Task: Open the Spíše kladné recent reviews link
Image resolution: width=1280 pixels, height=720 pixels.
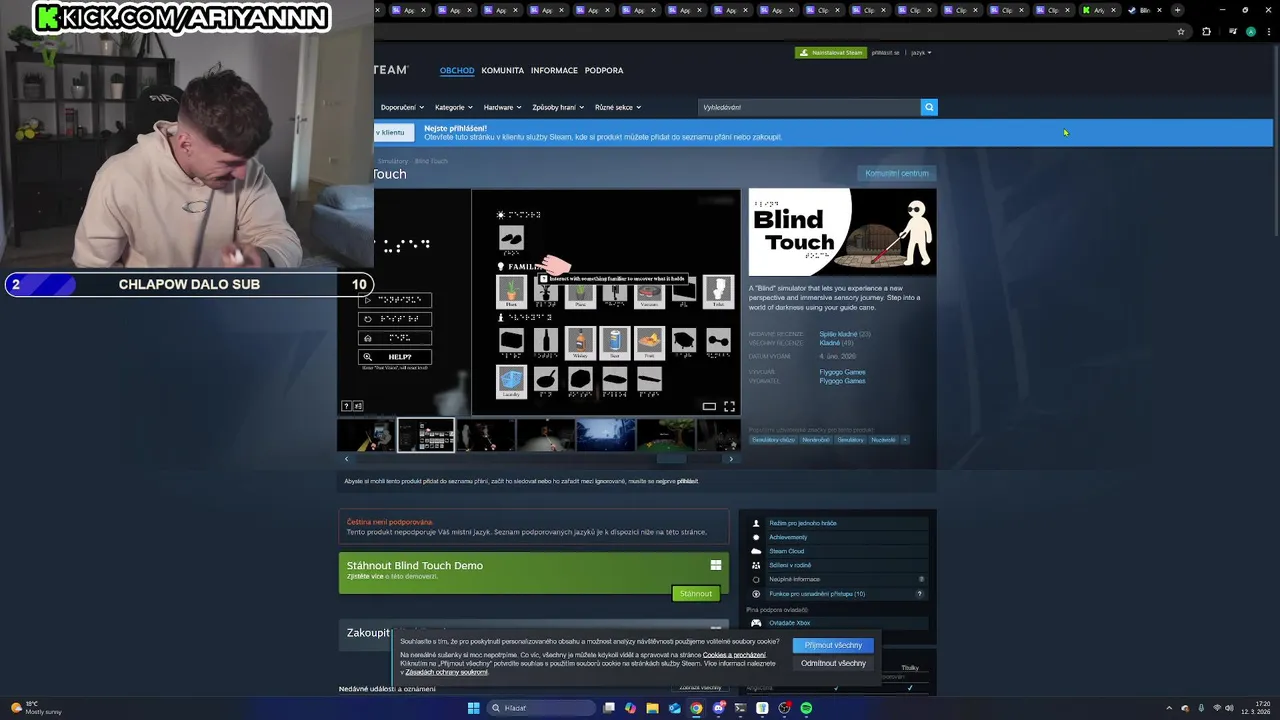Action: coord(838,334)
